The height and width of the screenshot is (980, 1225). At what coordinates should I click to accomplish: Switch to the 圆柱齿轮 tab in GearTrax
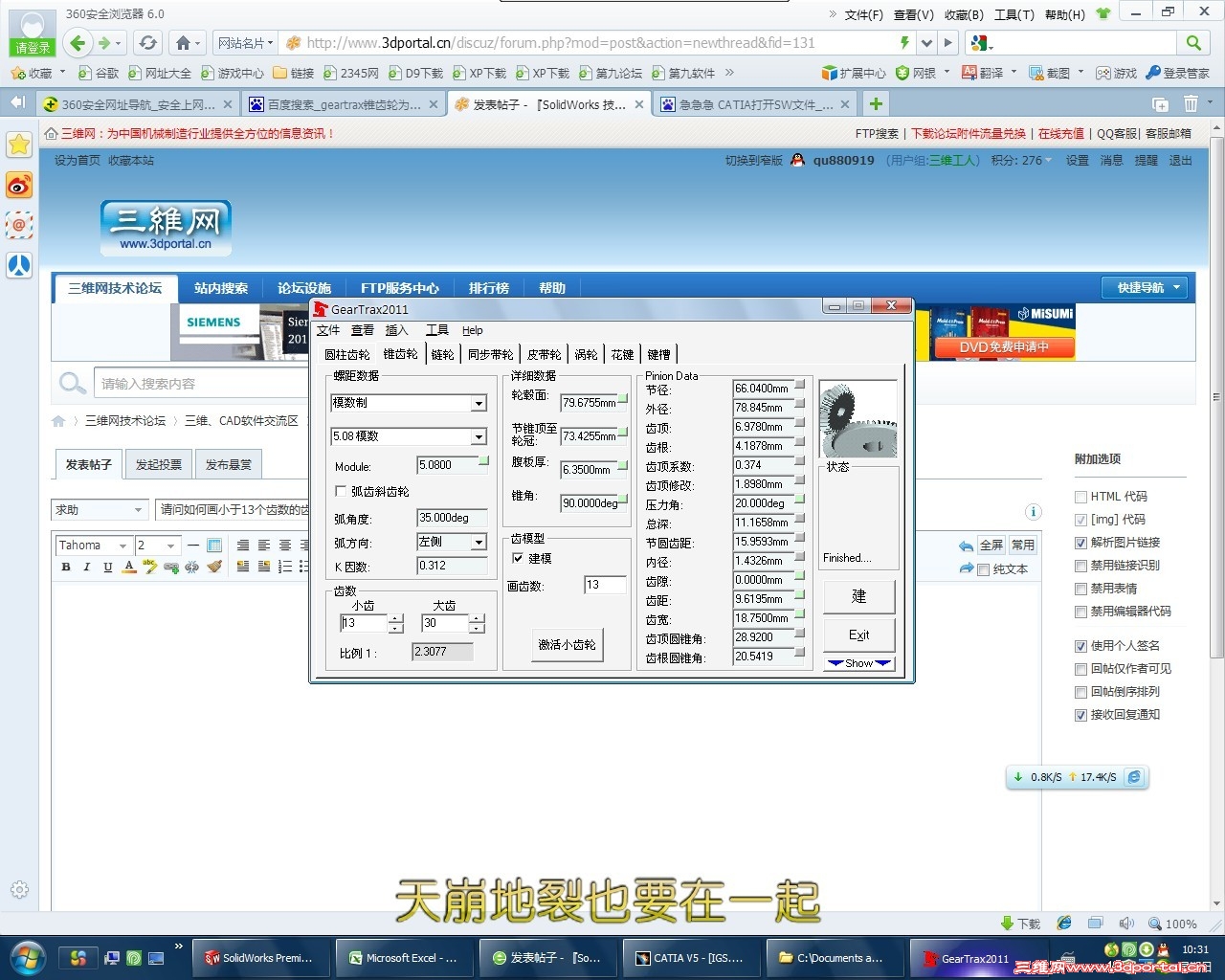pos(346,354)
